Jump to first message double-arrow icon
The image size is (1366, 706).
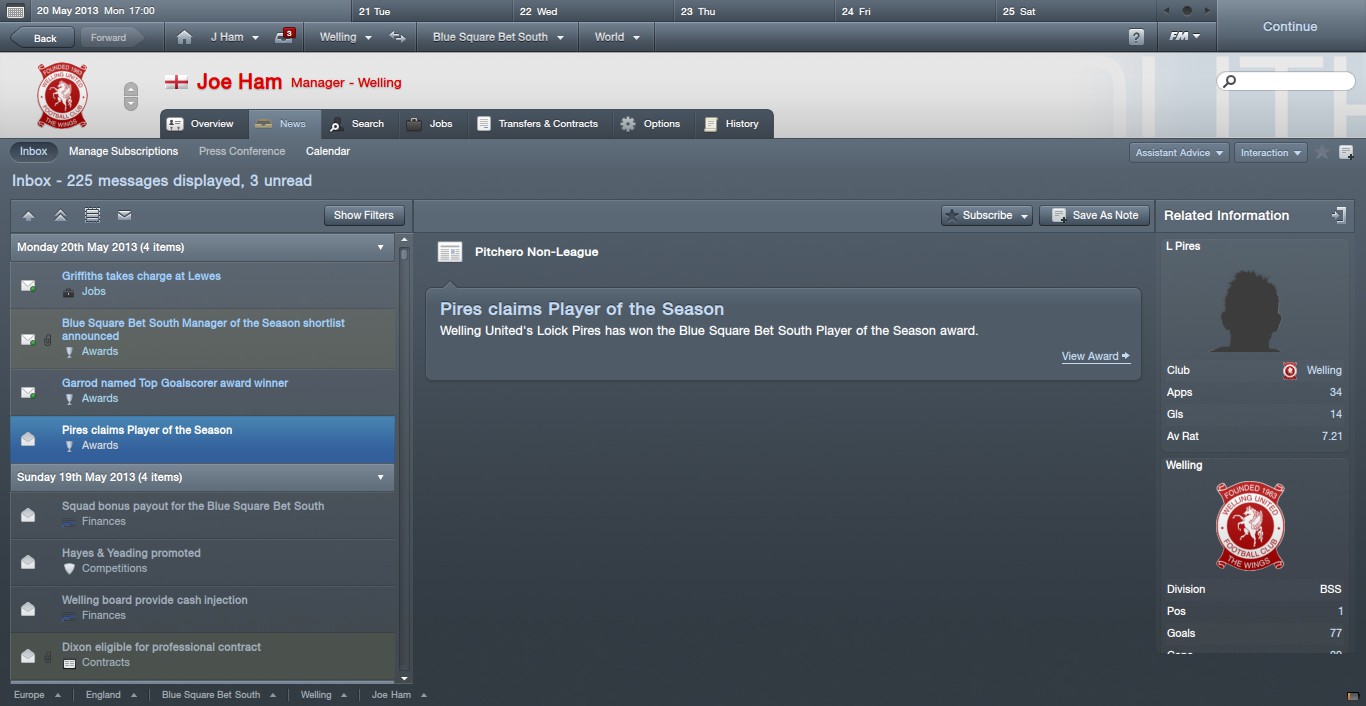tap(60, 215)
